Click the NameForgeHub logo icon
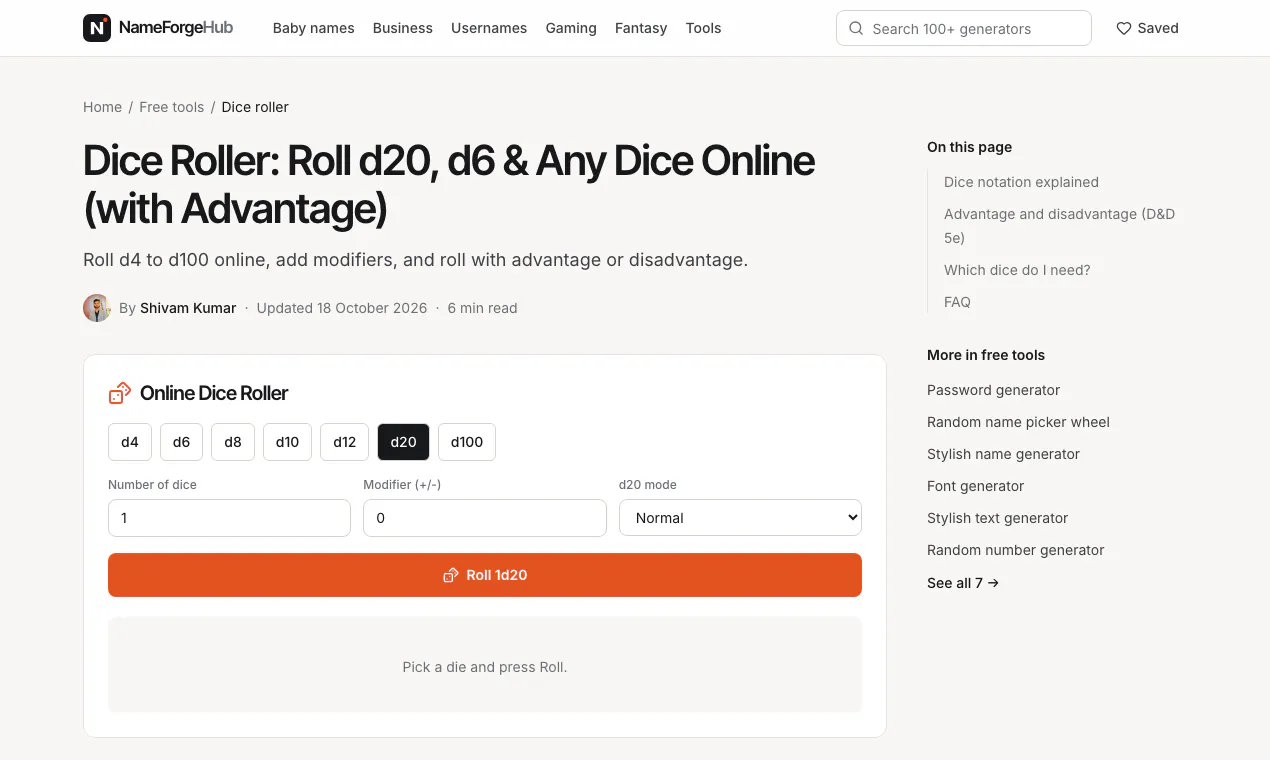This screenshot has width=1270, height=760. (97, 28)
